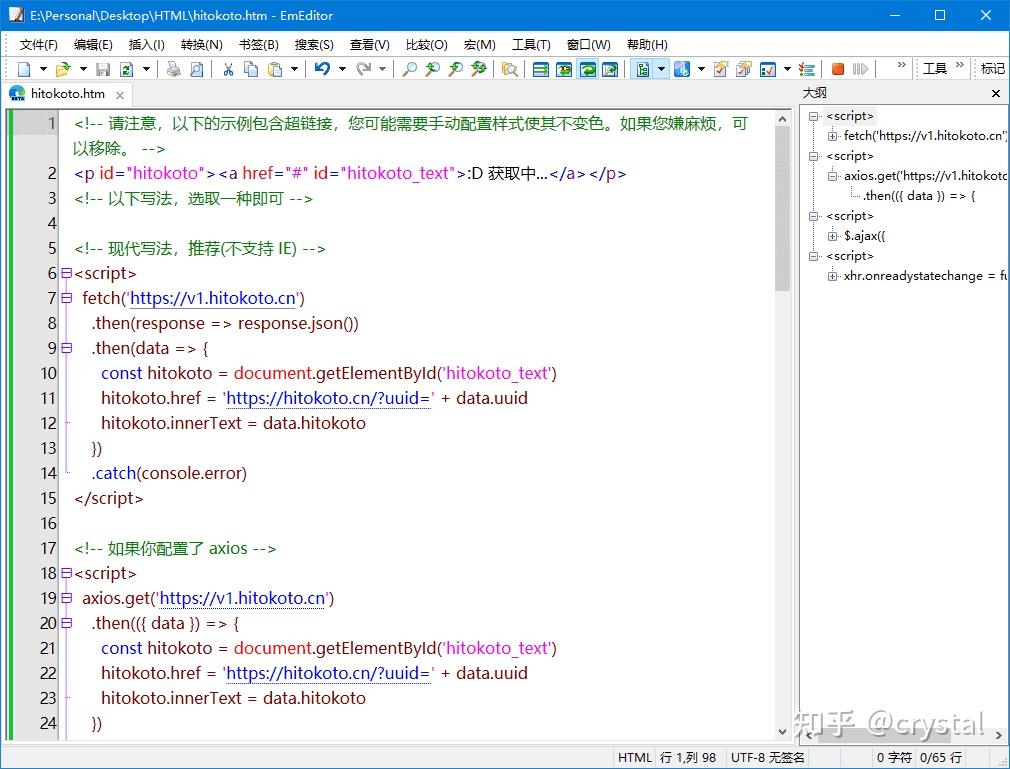Toggle the Outline panel toolbar button
This screenshot has height=769, width=1010.
point(643,69)
